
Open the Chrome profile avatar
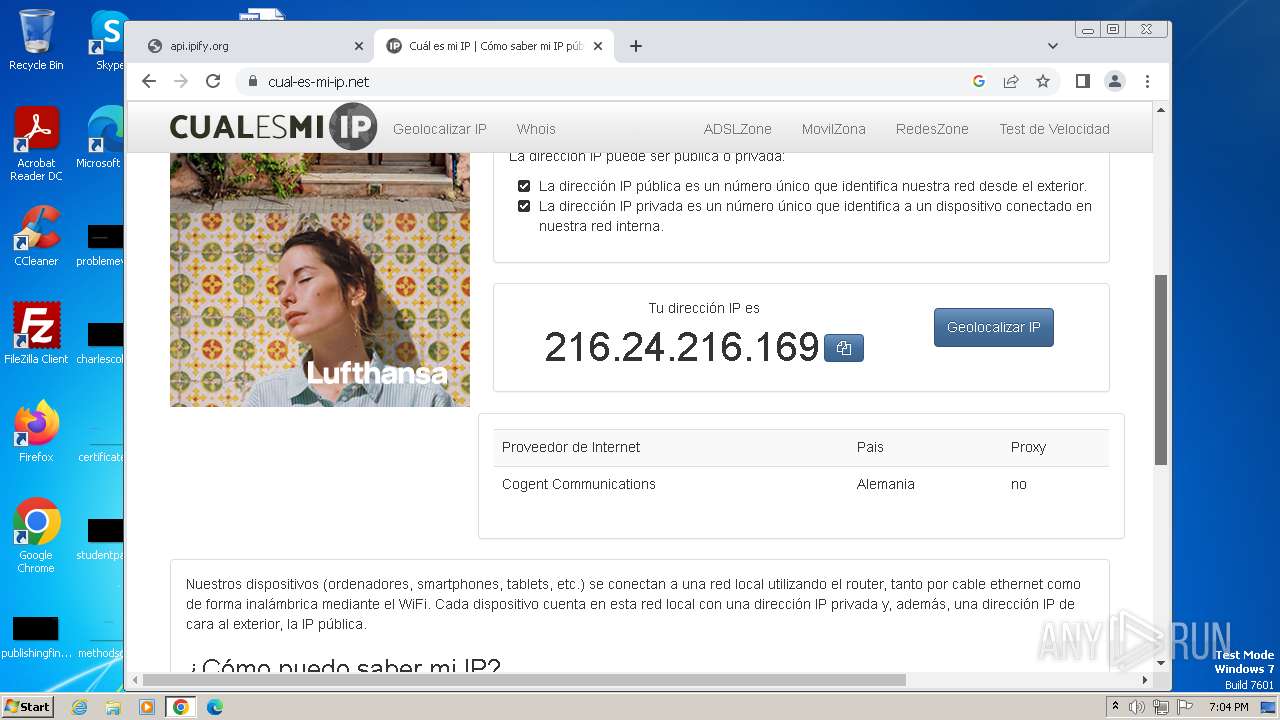click(x=1115, y=82)
